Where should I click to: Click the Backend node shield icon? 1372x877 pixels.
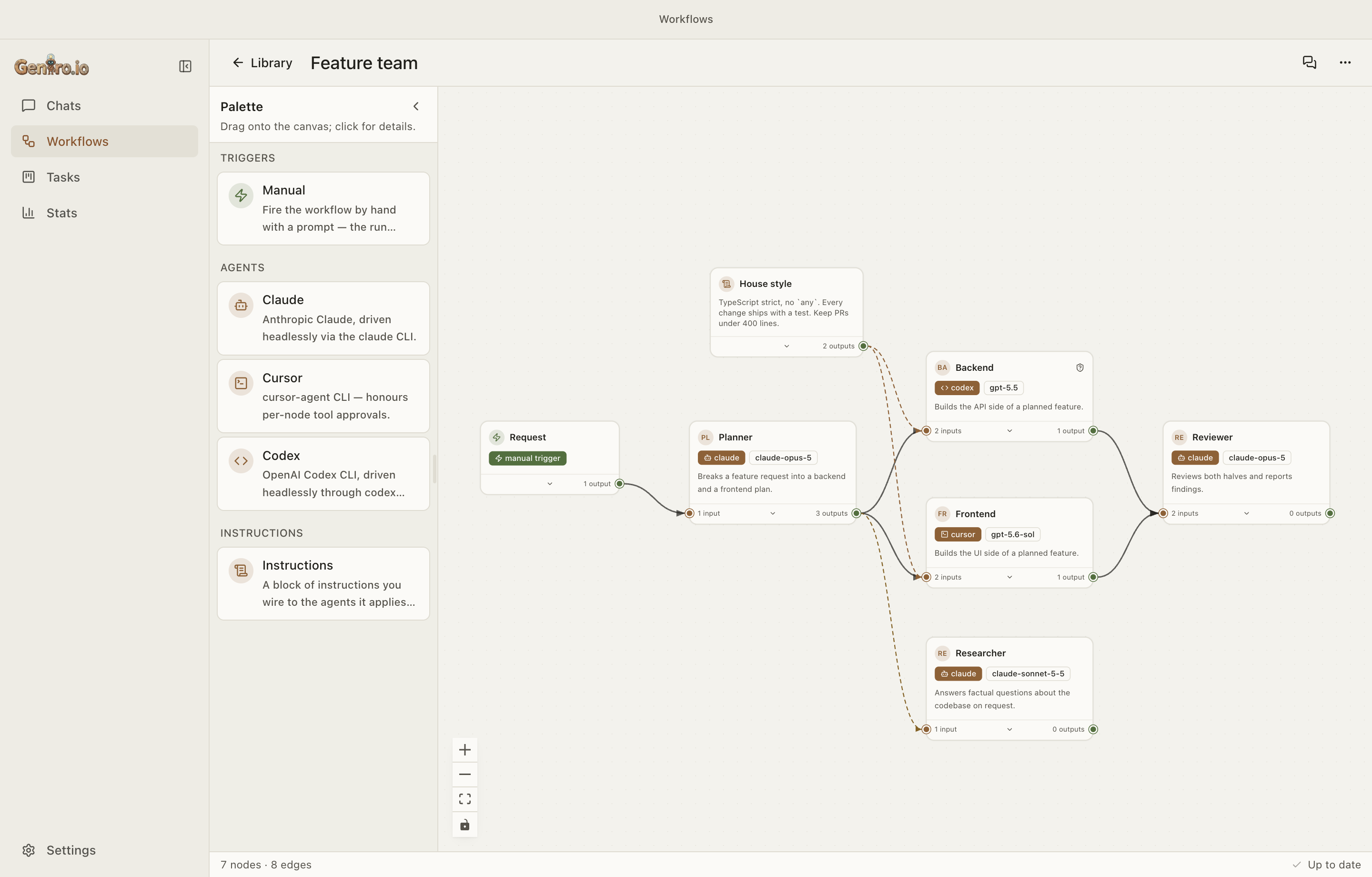1079,368
